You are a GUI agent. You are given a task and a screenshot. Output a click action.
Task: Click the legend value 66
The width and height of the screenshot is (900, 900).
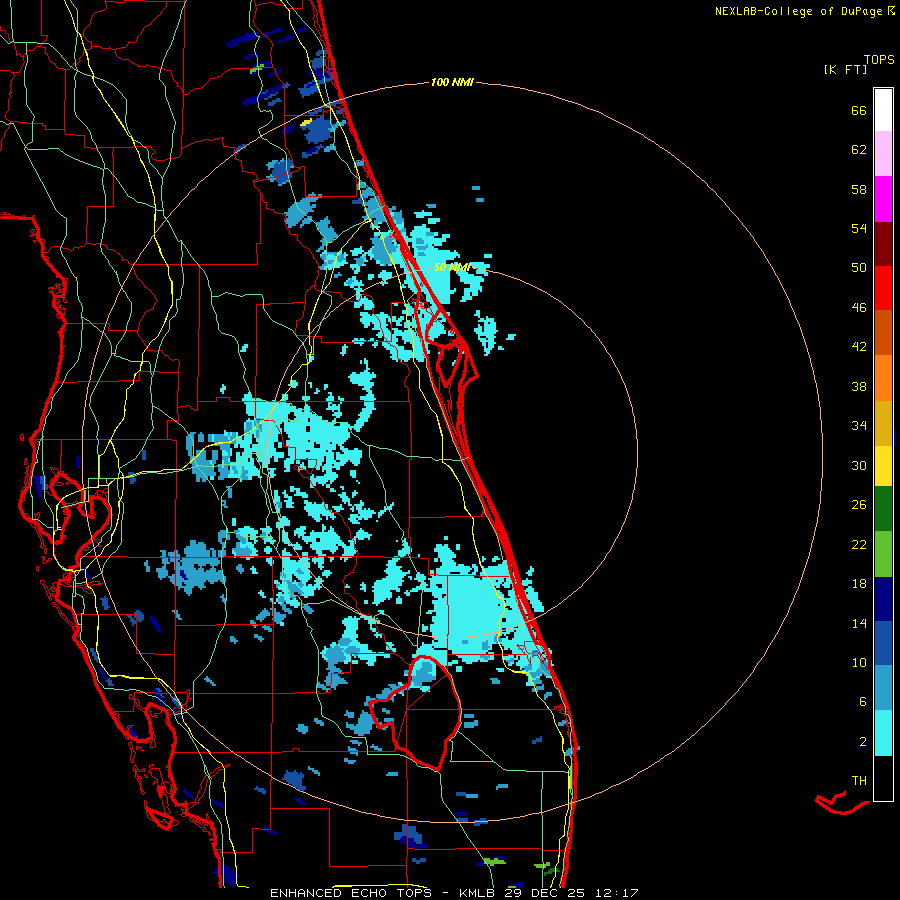click(x=859, y=111)
